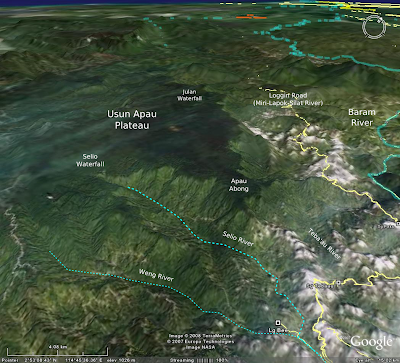This screenshot has width=400, height=363.
Task: Click the placemark icon on the right-hand yellow road
Action: (338, 283)
